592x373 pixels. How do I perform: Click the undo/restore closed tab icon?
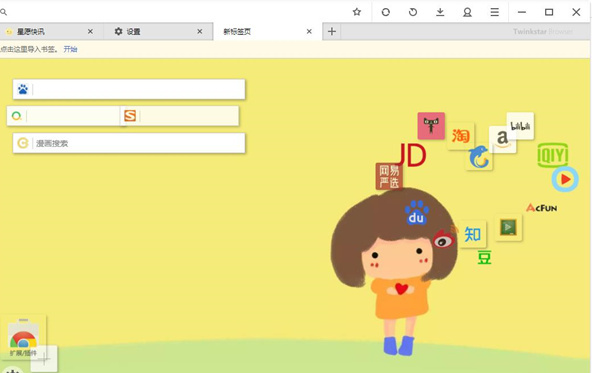(x=413, y=12)
